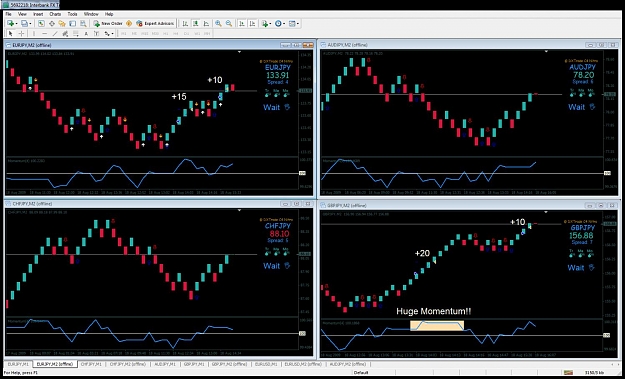Open the File menu
Screen dimensions: 625x379
8,14
